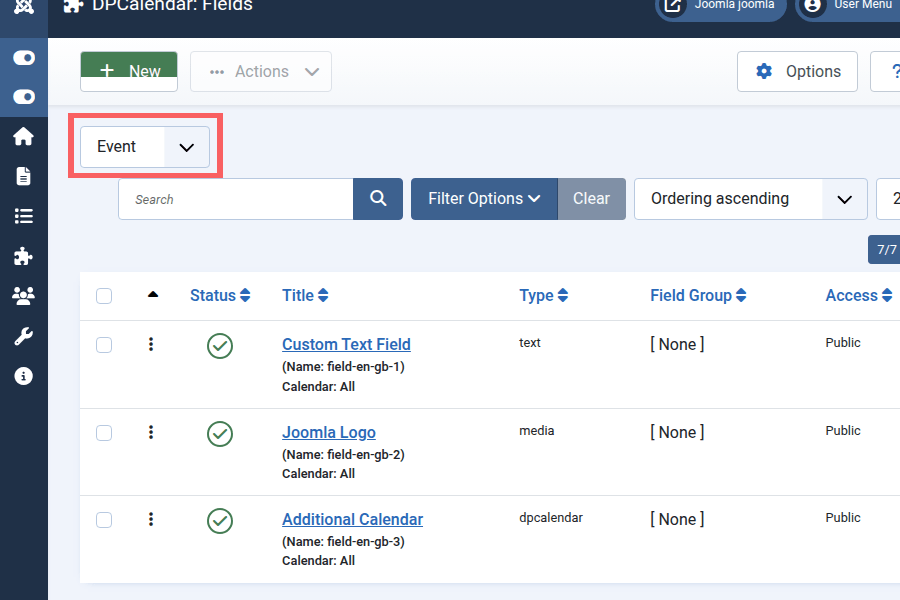The height and width of the screenshot is (600, 900).
Task: Click the Home icon in sidebar
Action: pyautogui.click(x=23, y=137)
